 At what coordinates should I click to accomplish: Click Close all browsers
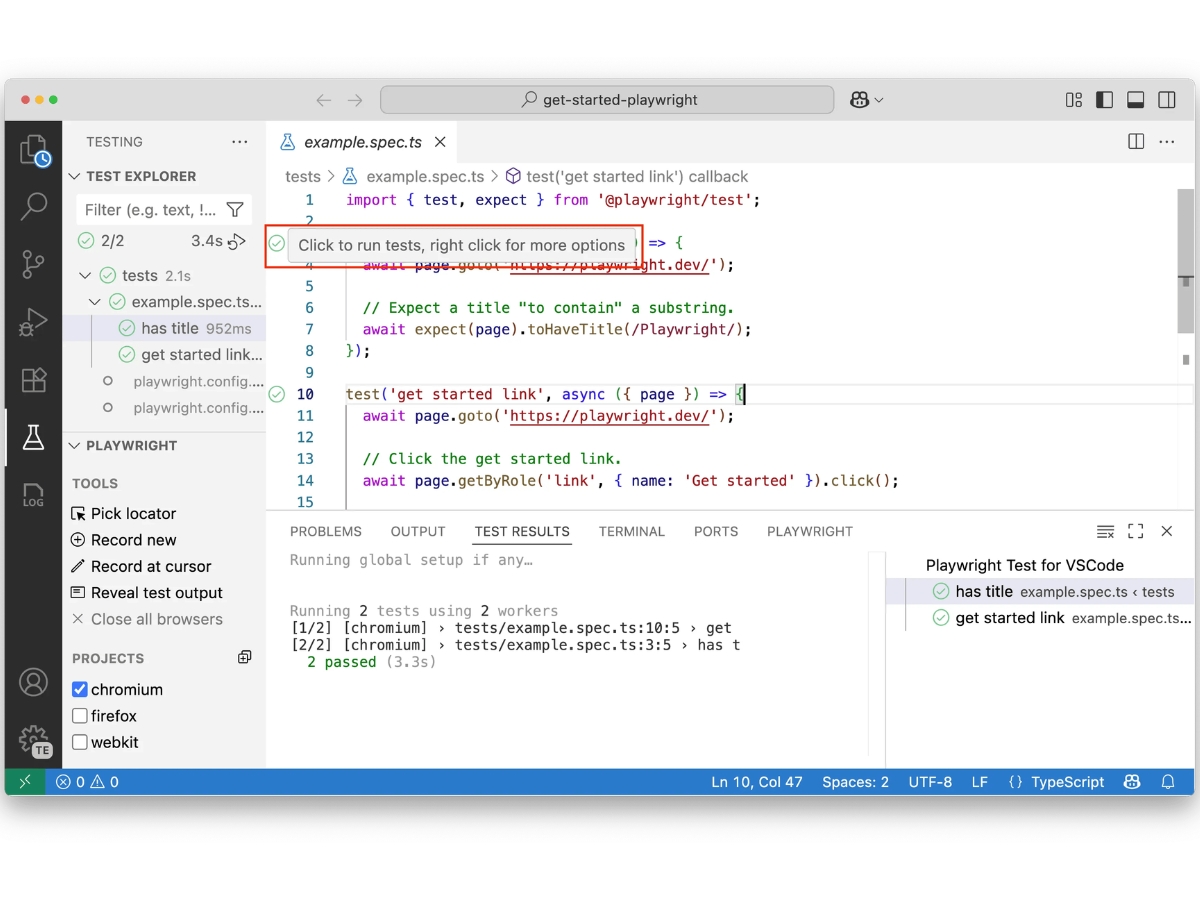(x=147, y=619)
